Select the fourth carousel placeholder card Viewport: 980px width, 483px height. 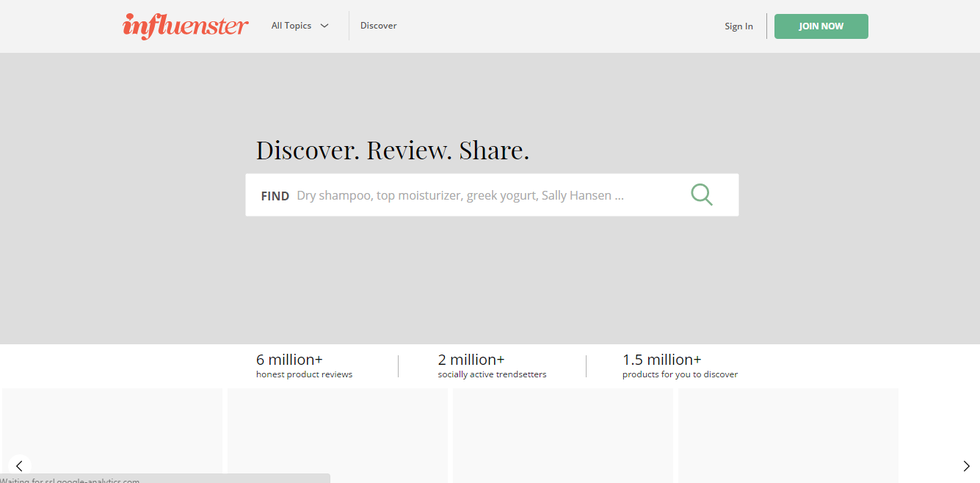(788, 430)
